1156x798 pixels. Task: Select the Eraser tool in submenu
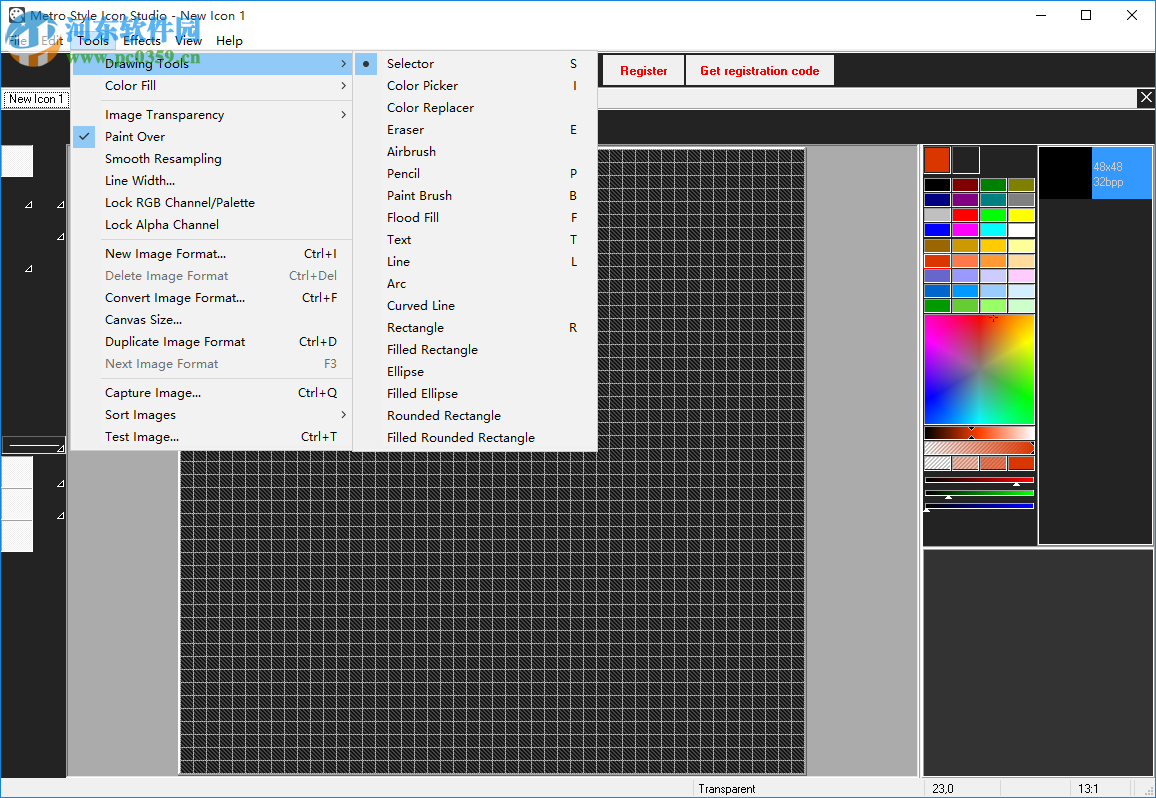point(405,130)
